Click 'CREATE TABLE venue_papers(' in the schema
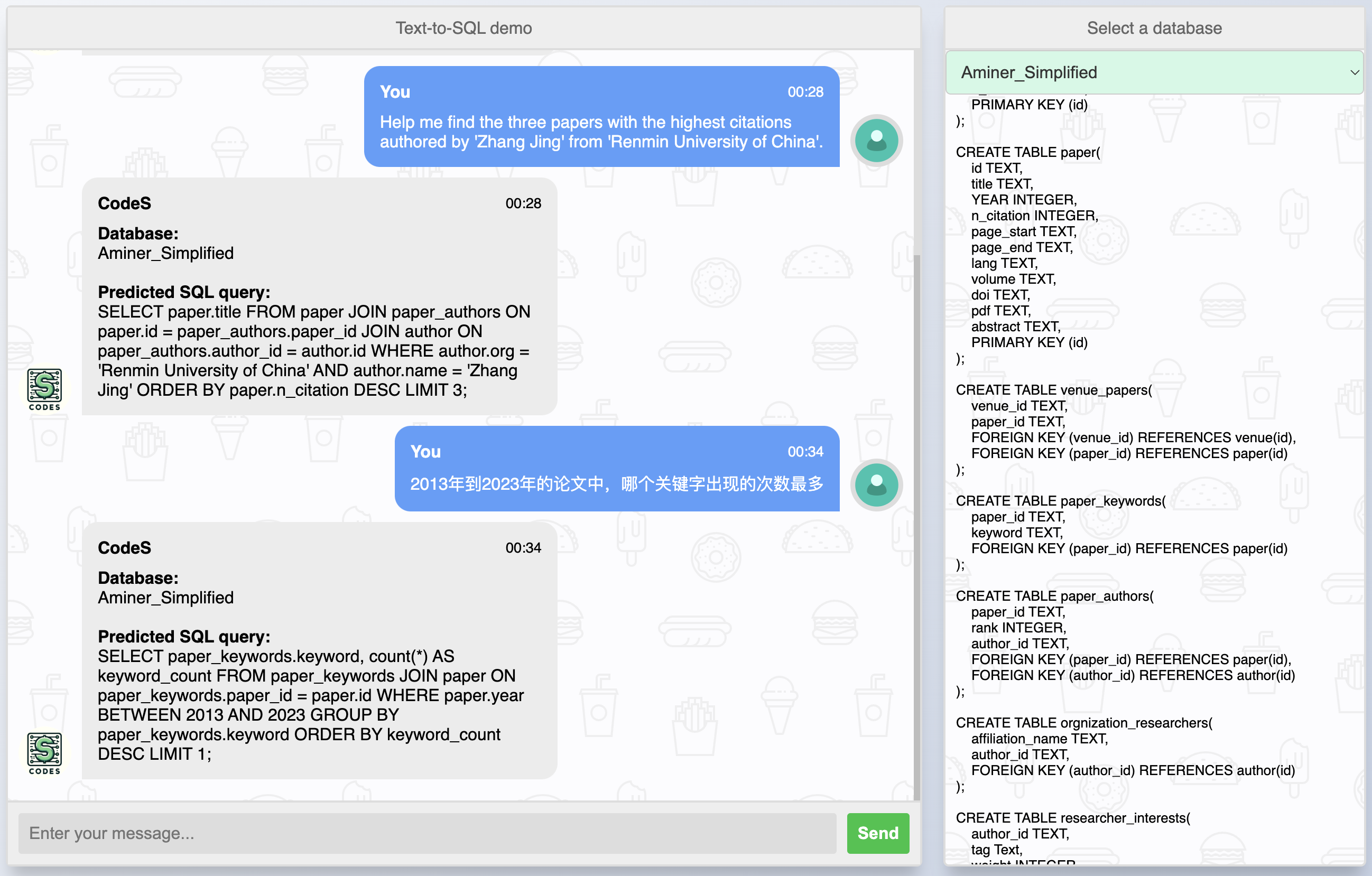The image size is (1372, 876). (1053, 389)
